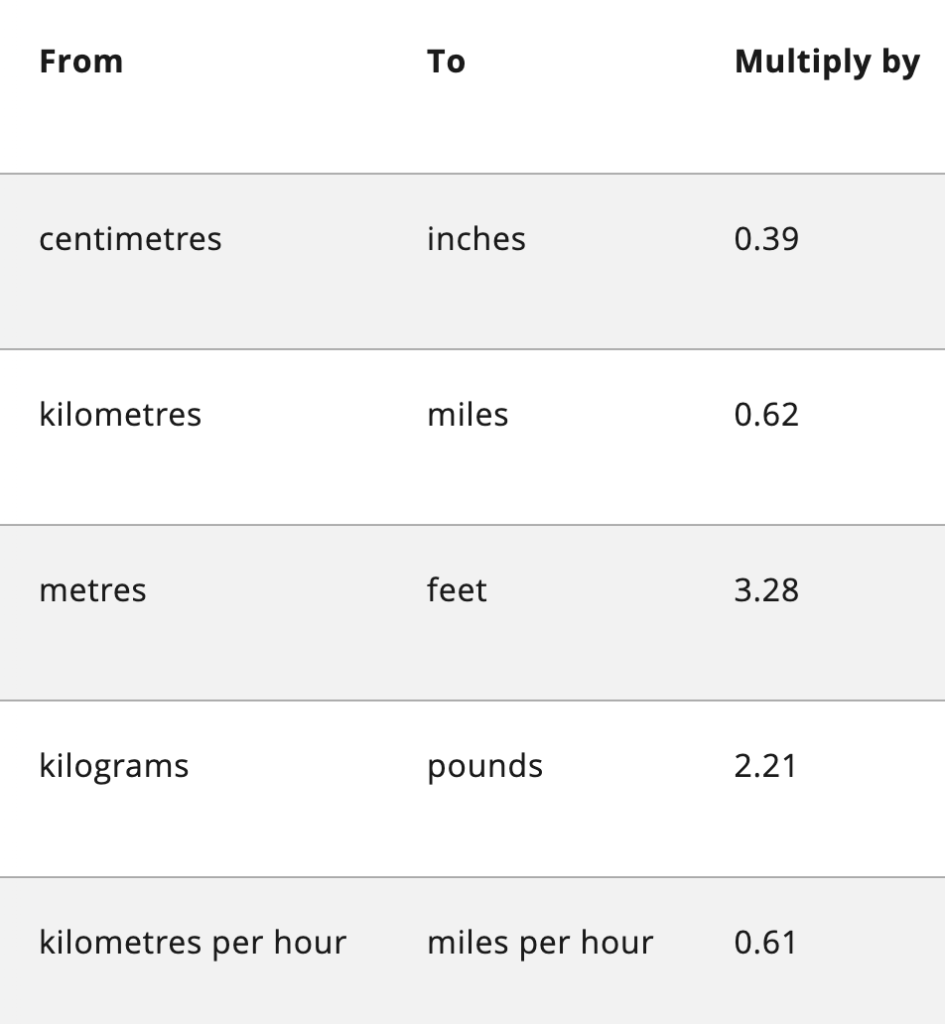Select the "inches" cell

476,239
